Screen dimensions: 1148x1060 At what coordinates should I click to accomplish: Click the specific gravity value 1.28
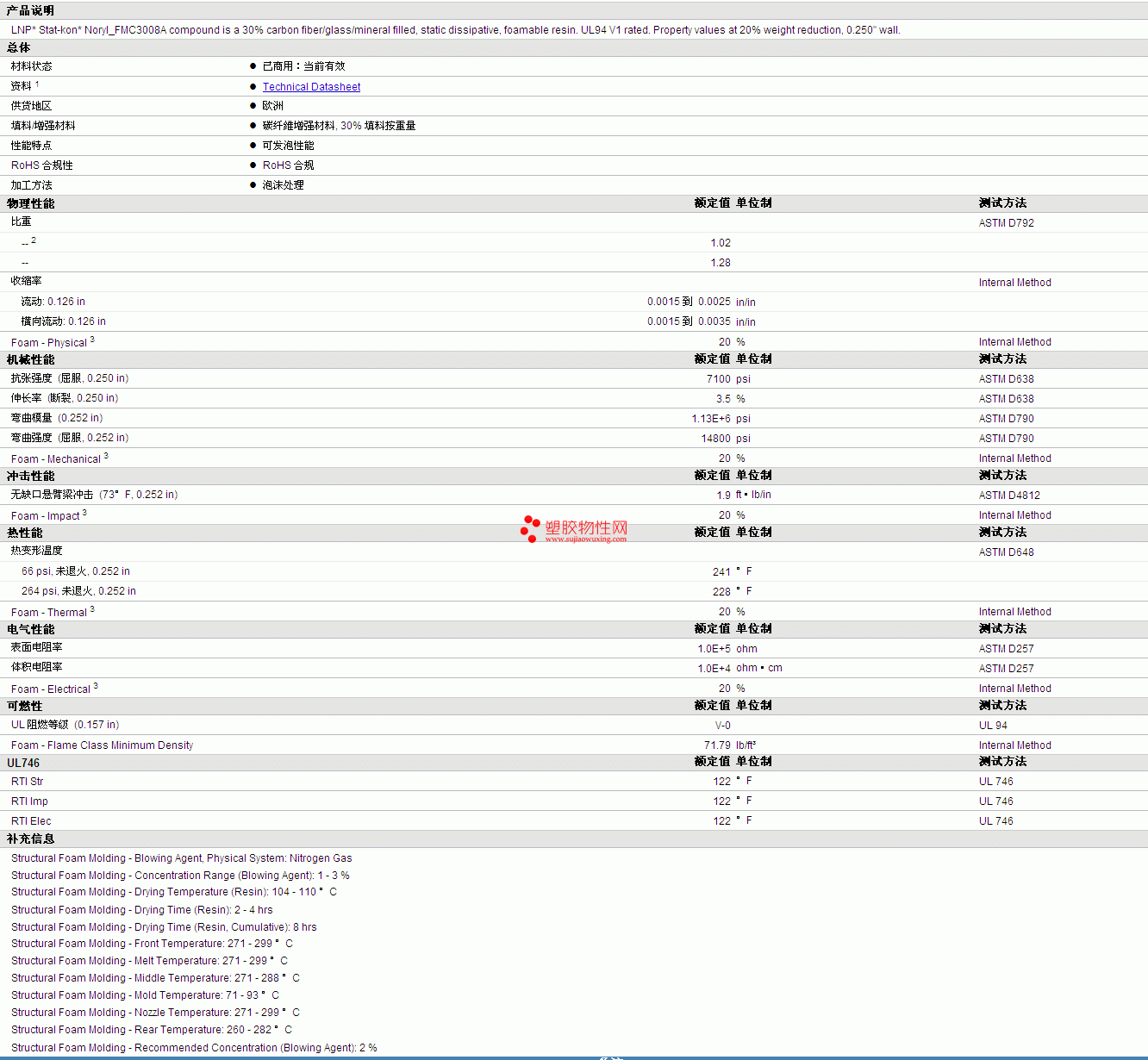721,263
